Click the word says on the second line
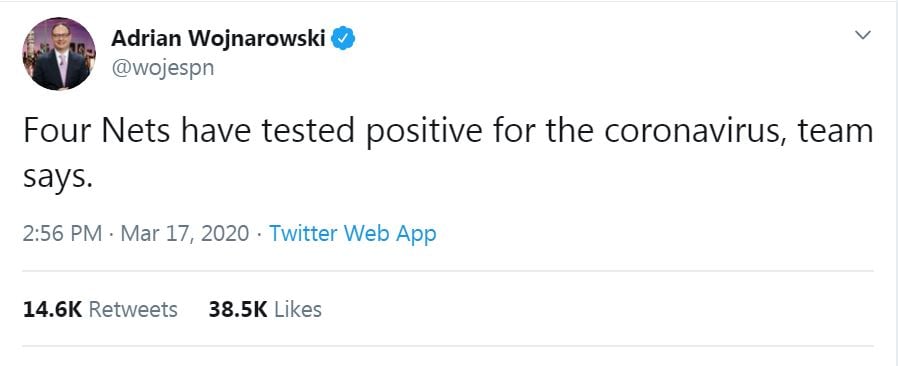 pyautogui.click(x=57, y=177)
